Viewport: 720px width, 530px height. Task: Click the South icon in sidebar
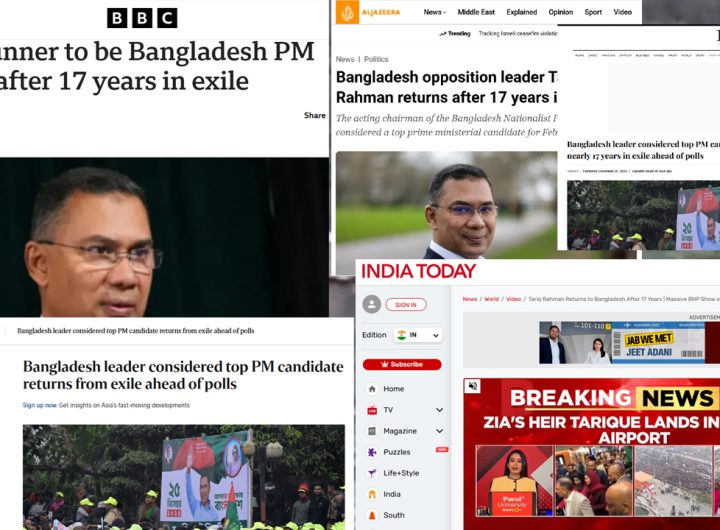pos(372,515)
